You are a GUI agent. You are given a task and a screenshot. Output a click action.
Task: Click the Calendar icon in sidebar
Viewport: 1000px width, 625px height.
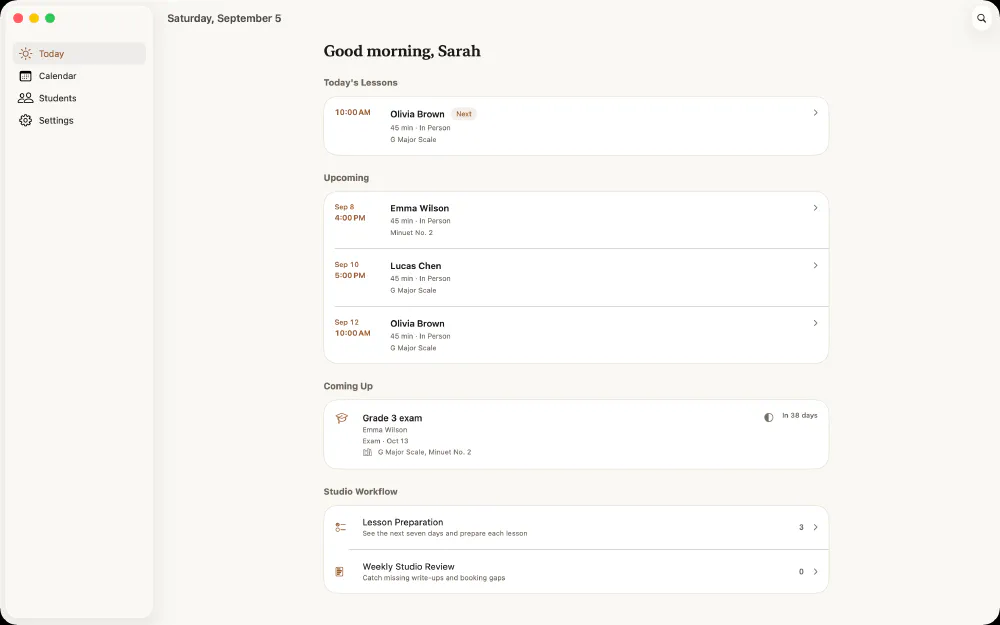click(x=26, y=76)
